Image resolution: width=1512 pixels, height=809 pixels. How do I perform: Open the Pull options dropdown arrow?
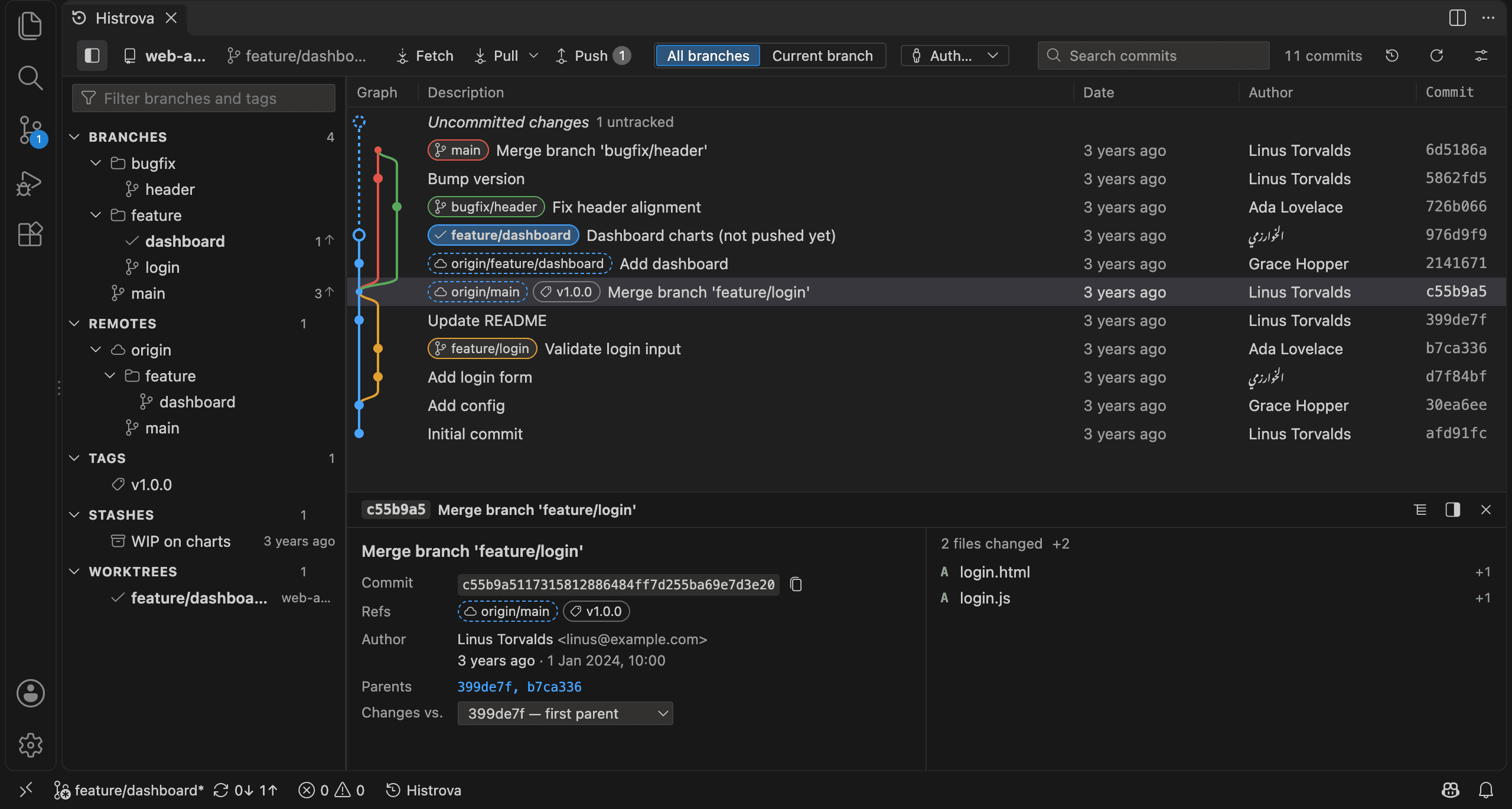[533, 56]
